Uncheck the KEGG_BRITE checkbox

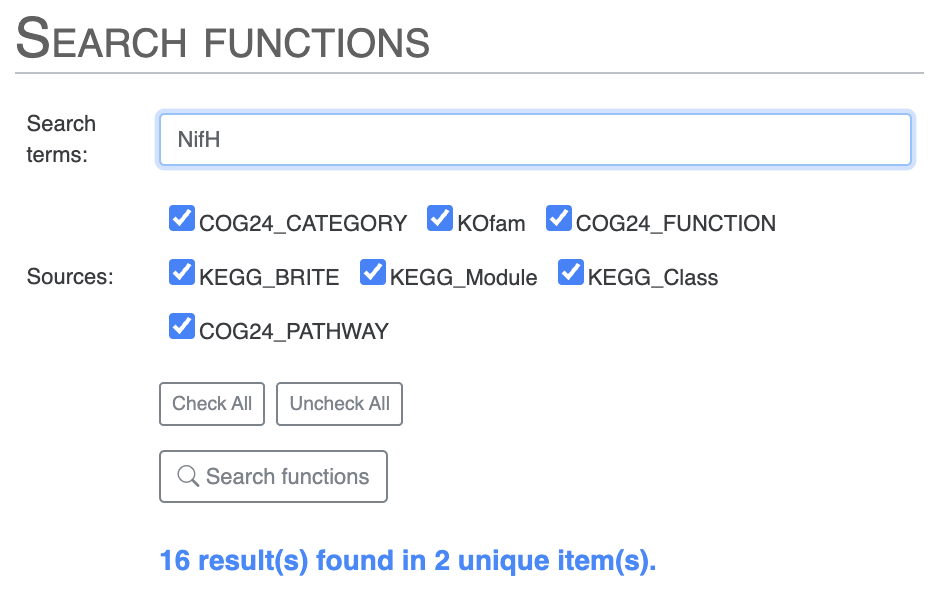pos(182,273)
